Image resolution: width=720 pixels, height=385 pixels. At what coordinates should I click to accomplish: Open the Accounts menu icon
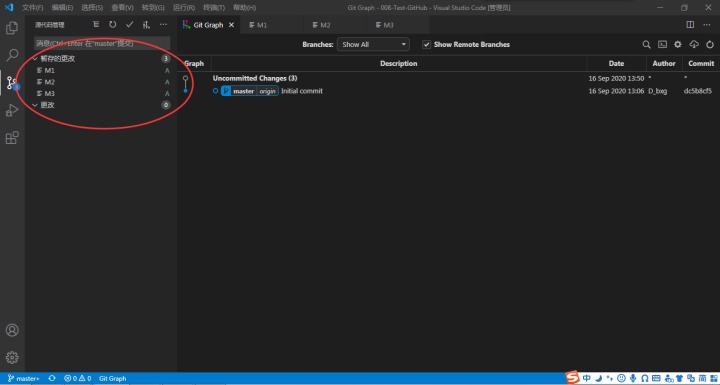tap(12, 330)
